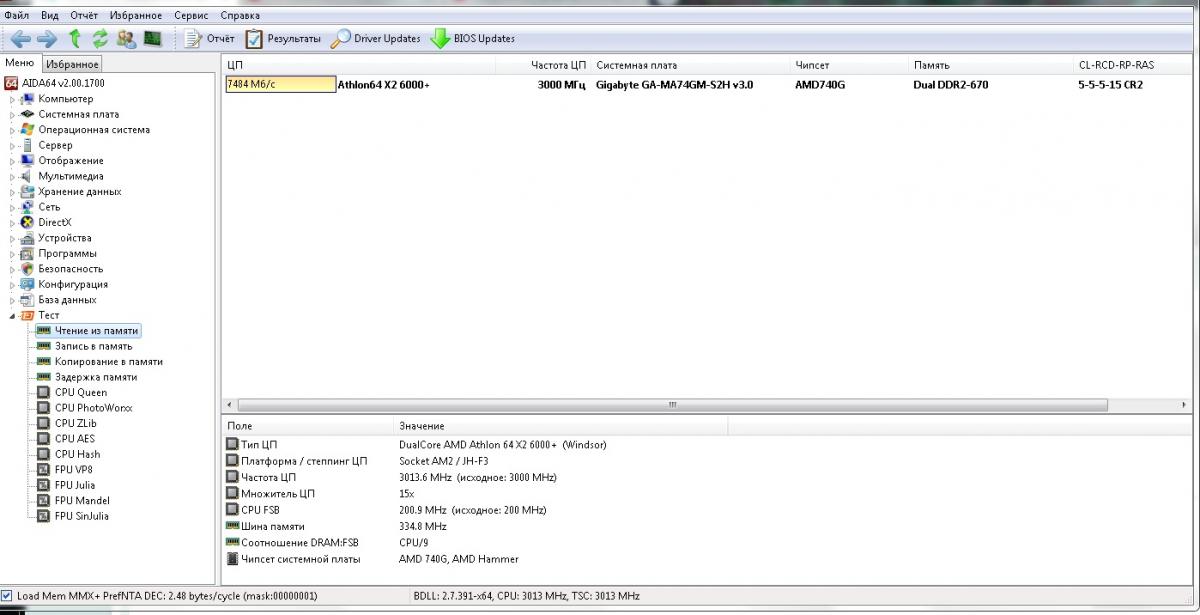Sort by the Системная плата column header

(x=690, y=65)
